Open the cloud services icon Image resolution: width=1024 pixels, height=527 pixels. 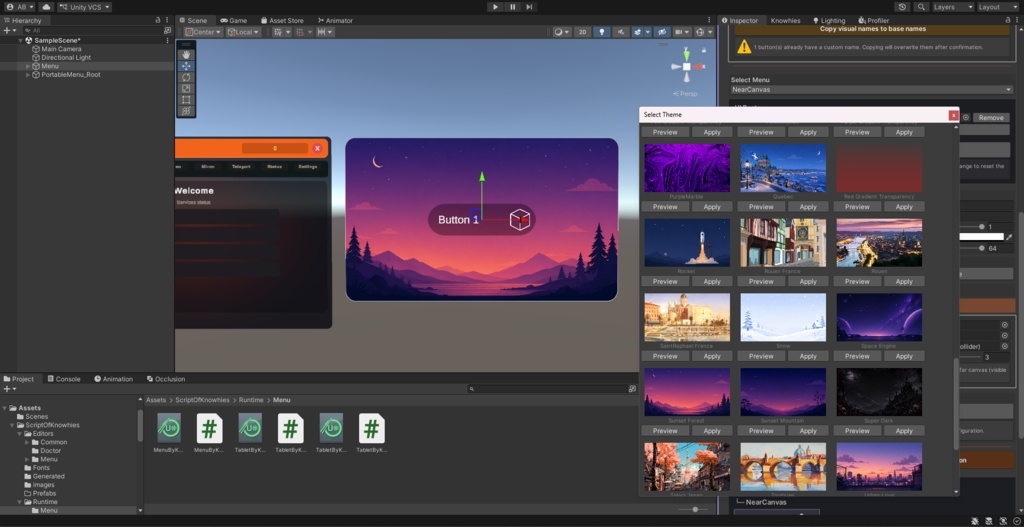click(x=46, y=7)
